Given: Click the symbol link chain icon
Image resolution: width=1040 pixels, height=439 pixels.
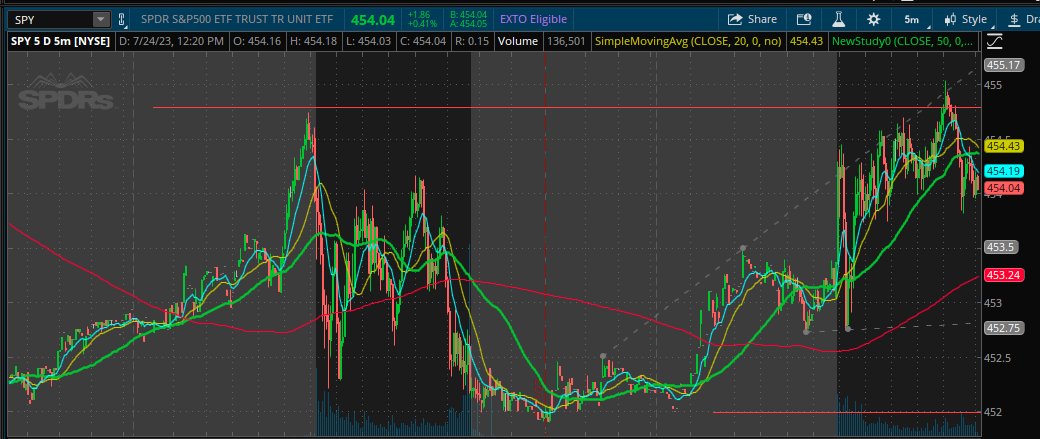Looking at the screenshot, I should [x=121, y=20].
